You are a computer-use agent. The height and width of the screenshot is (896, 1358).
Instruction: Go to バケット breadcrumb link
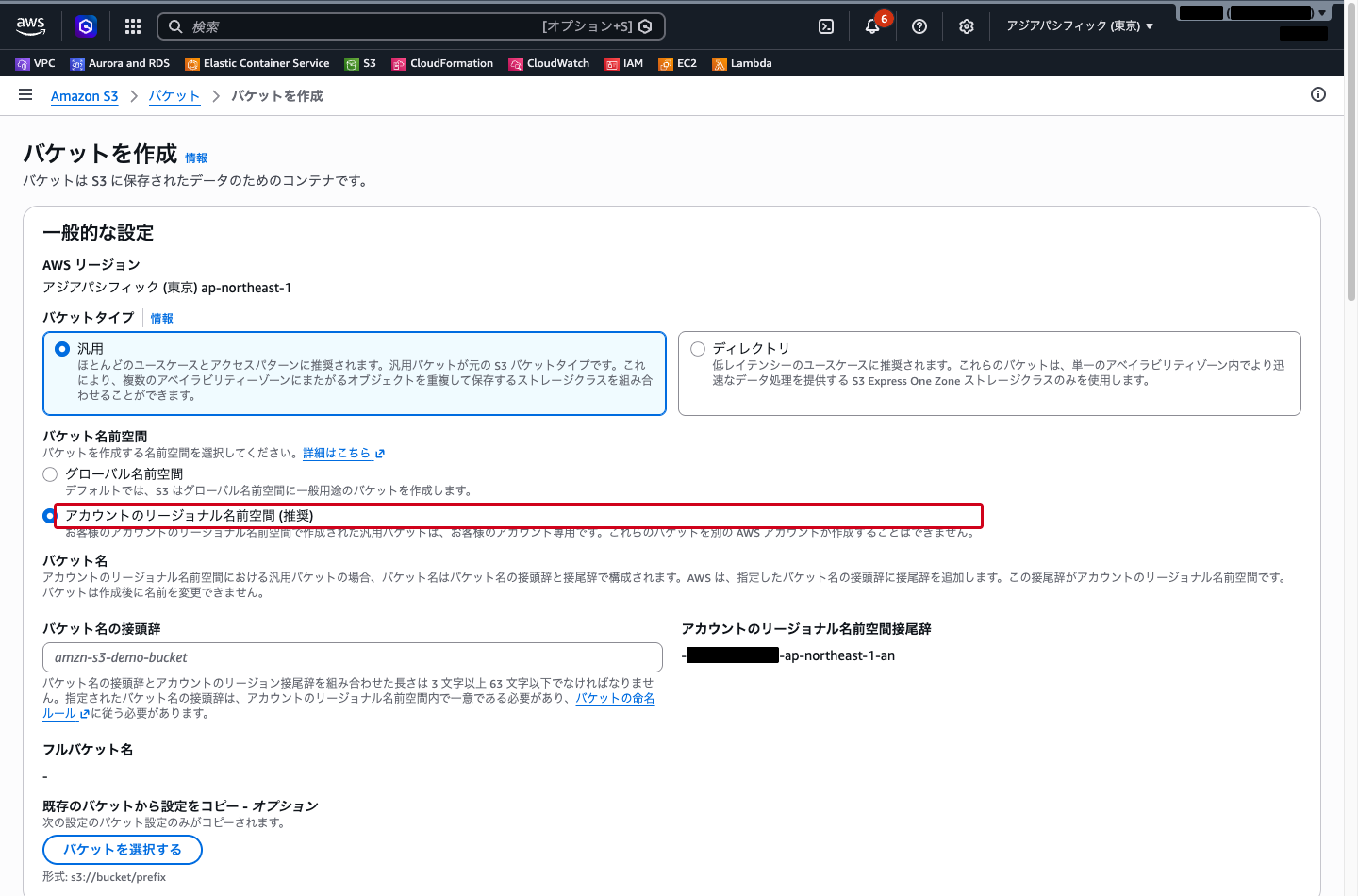tap(174, 96)
